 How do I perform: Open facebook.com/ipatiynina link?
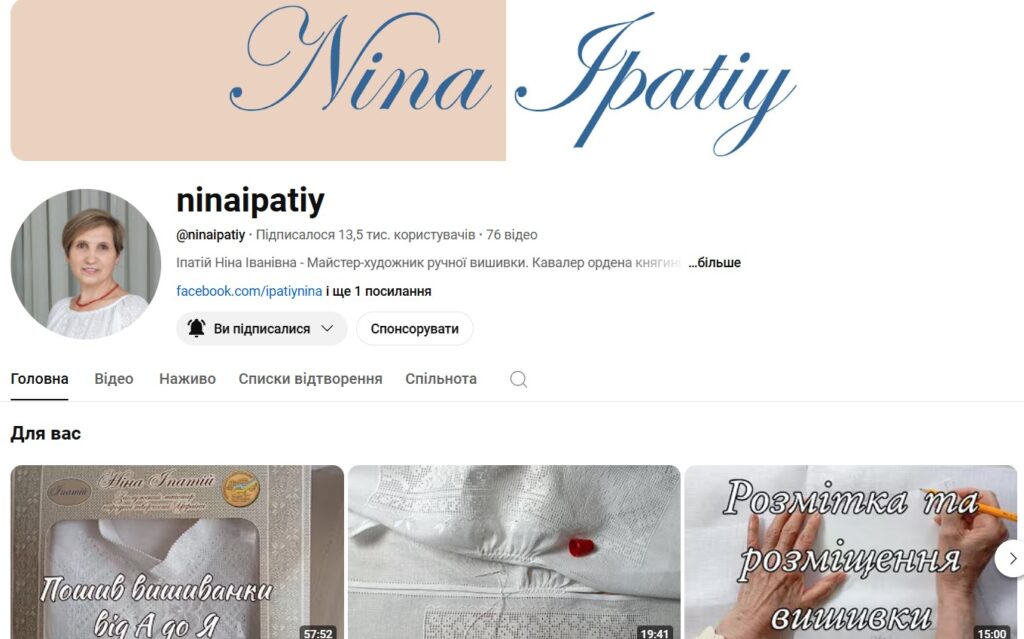click(x=249, y=291)
